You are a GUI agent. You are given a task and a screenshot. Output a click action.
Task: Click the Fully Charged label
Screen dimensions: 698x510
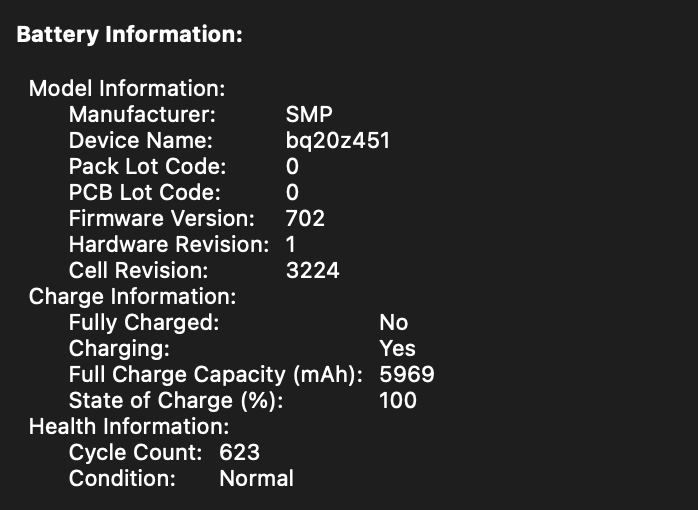[143, 322]
